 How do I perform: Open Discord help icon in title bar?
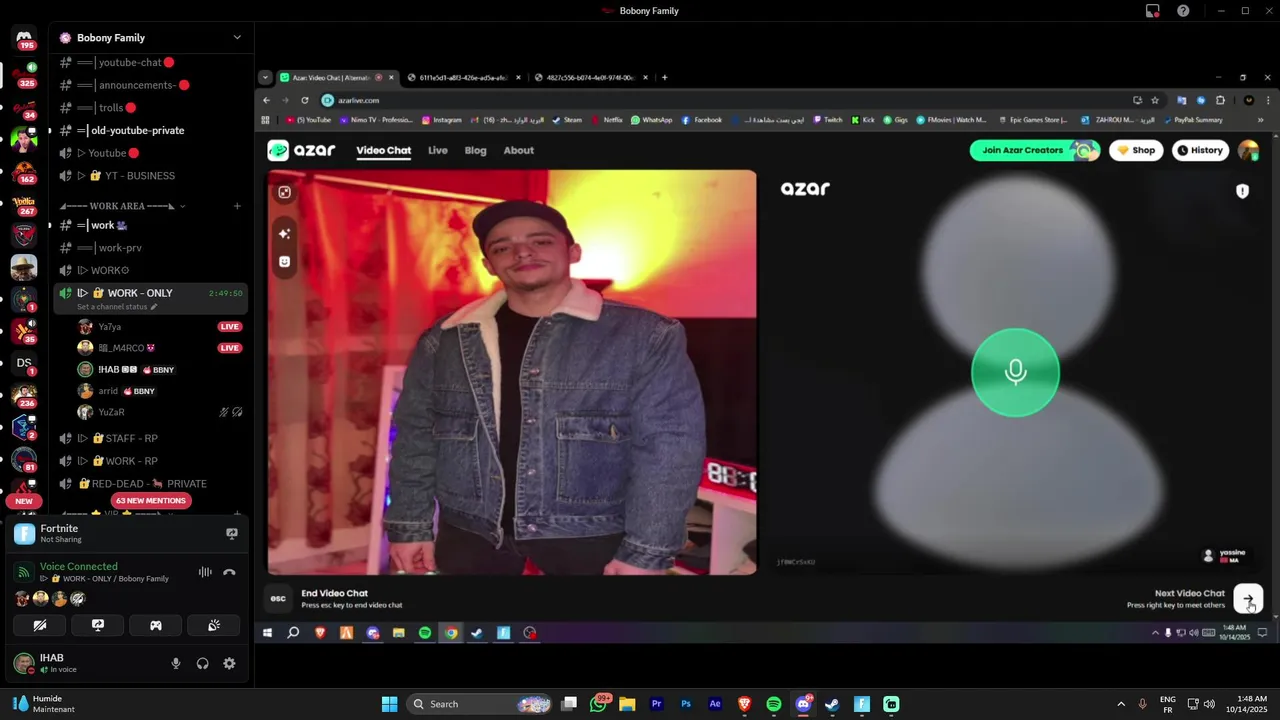click(x=1183, y=11)
